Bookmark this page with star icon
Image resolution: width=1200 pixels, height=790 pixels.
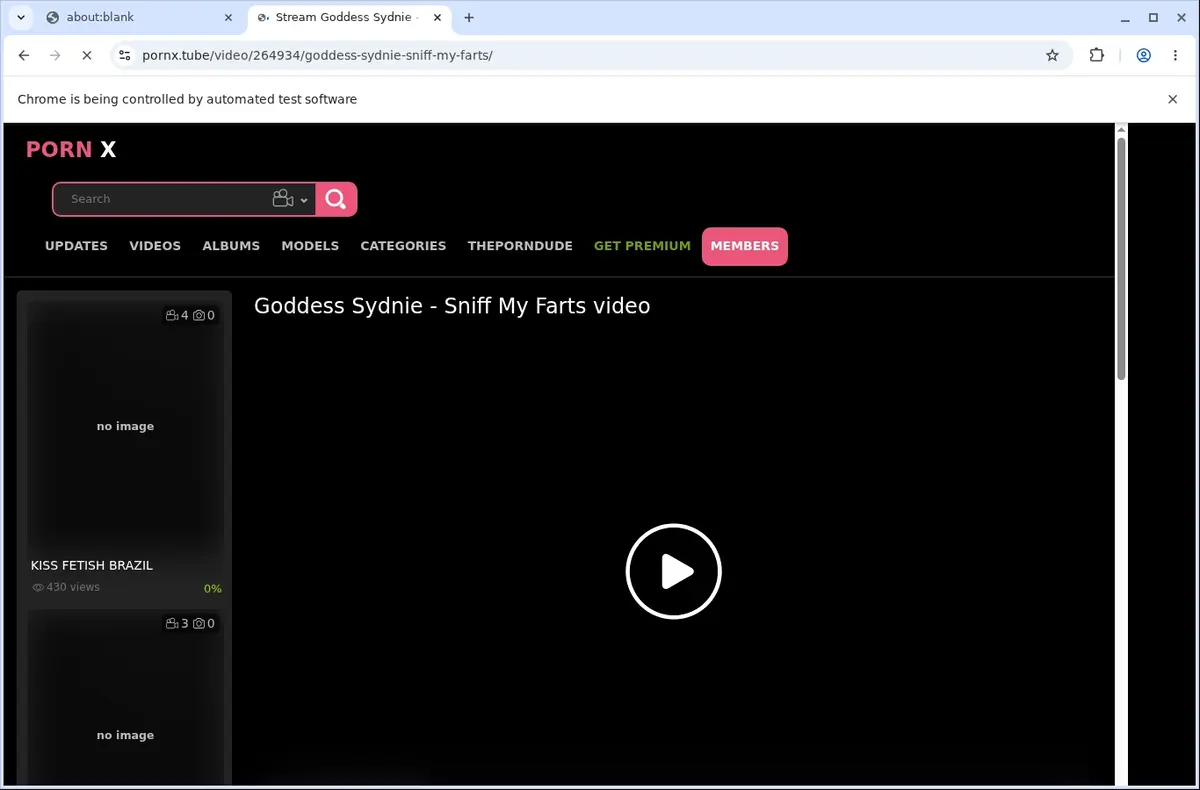click(x=1052, y=56)
